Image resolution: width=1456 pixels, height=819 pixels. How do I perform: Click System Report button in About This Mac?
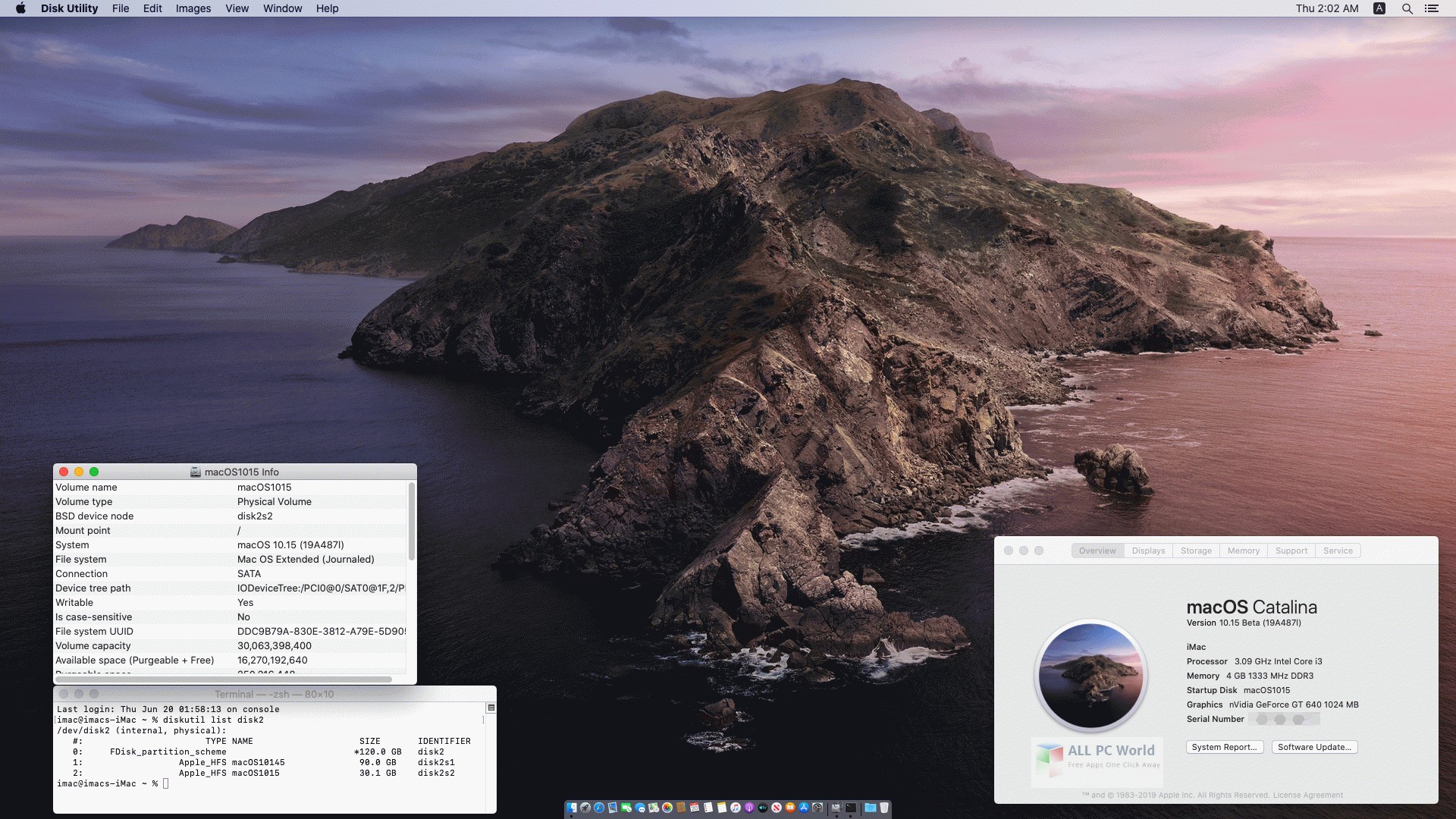click(1224, 747)
